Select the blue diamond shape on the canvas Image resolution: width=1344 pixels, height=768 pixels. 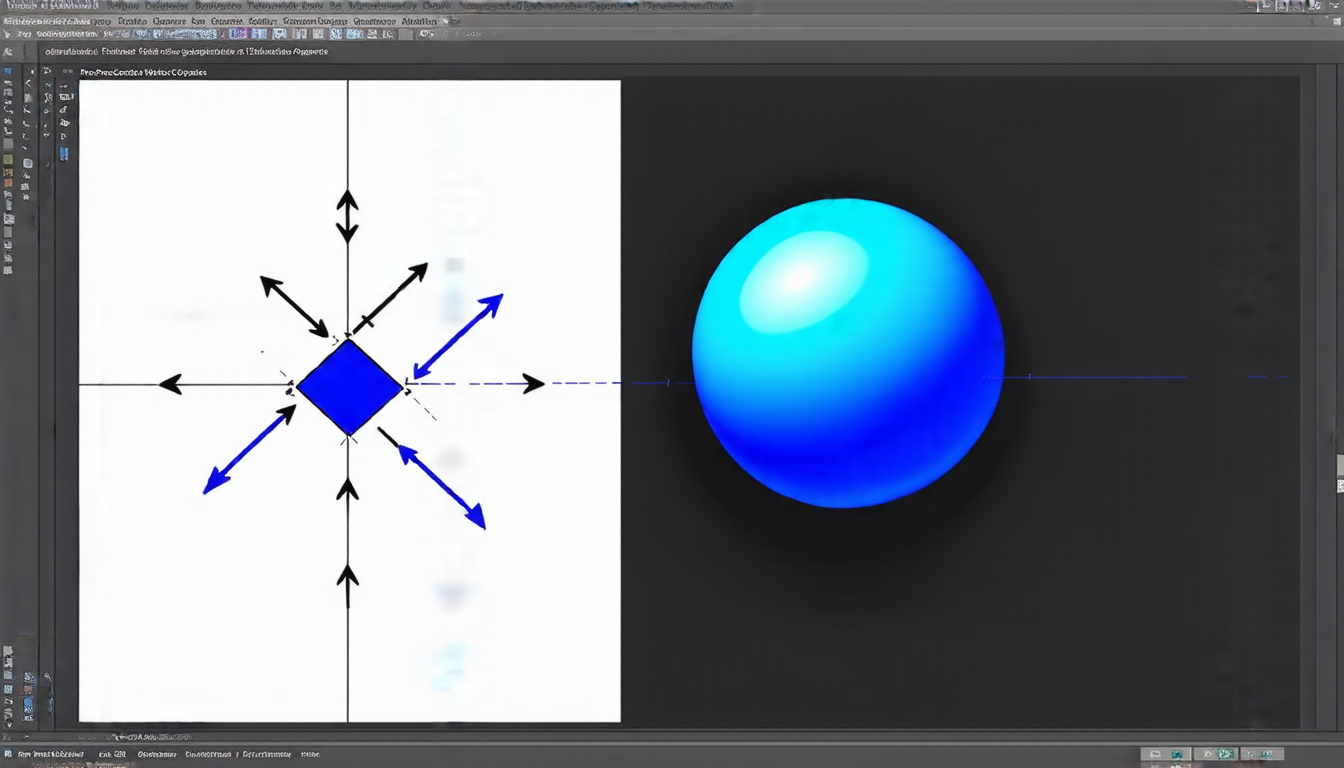[x=349, y=387]
